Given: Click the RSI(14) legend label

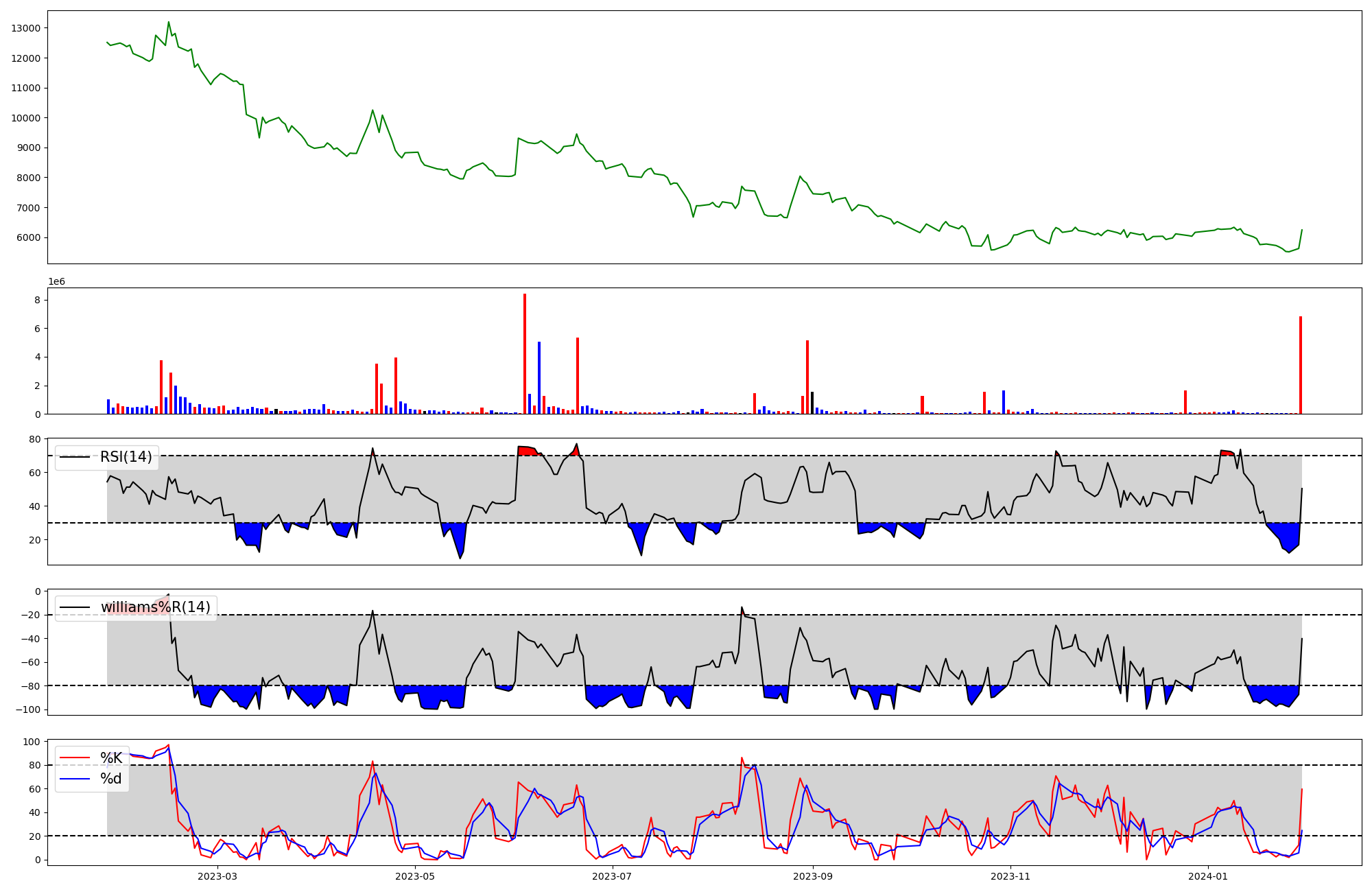Looking at the screenshot, I should 126,457.
